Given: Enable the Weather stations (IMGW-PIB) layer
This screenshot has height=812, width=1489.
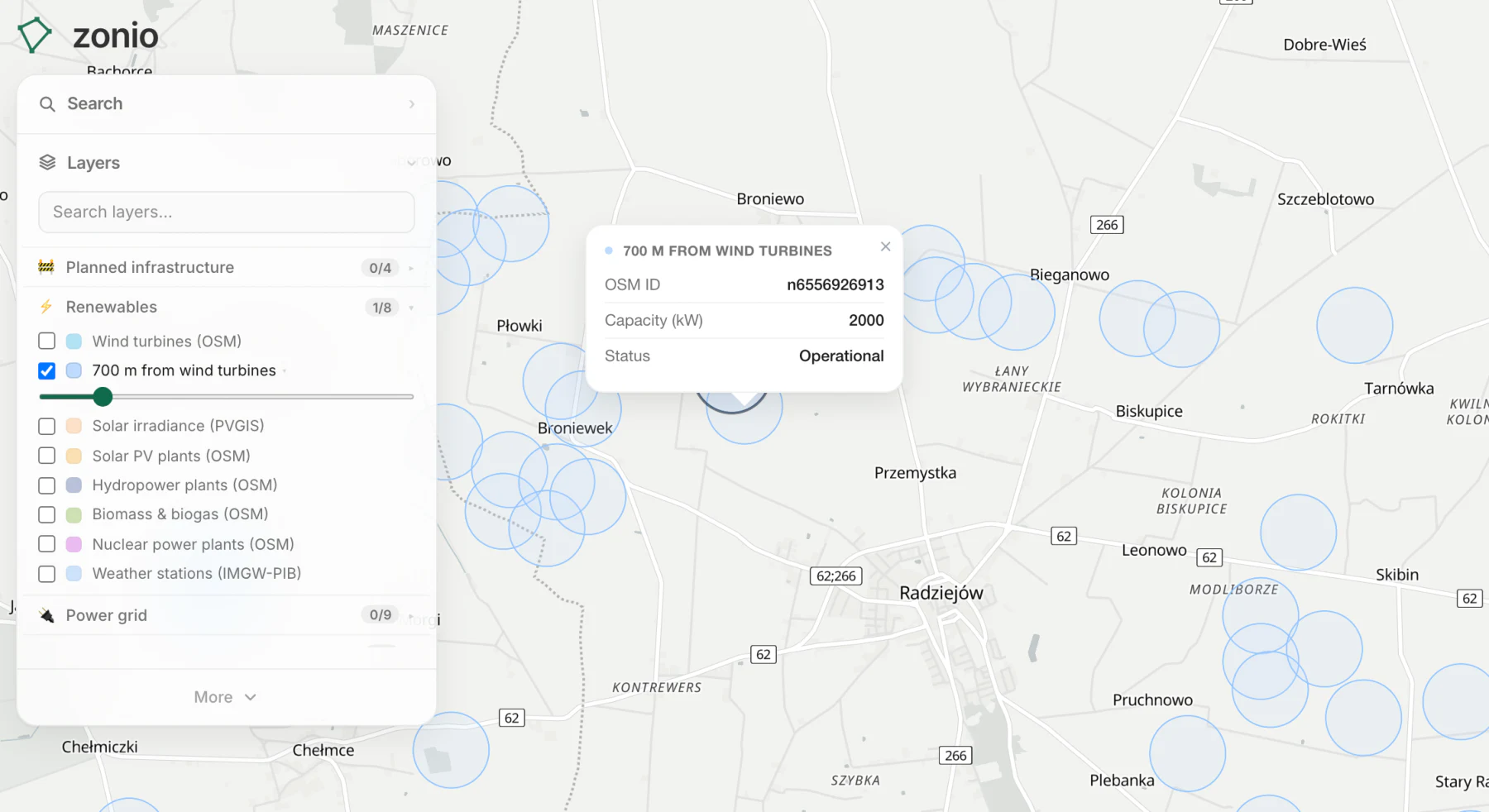Looking at the screenshot, I should click(x=47, y=574).
